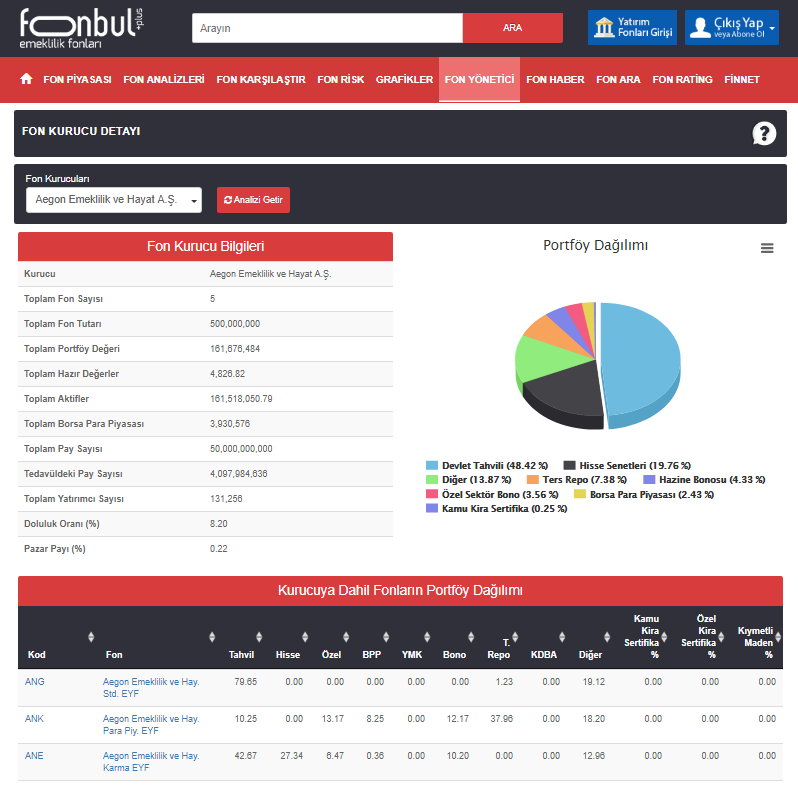Toggle Özel Sektör Bono legend swatch

point(432,494)
